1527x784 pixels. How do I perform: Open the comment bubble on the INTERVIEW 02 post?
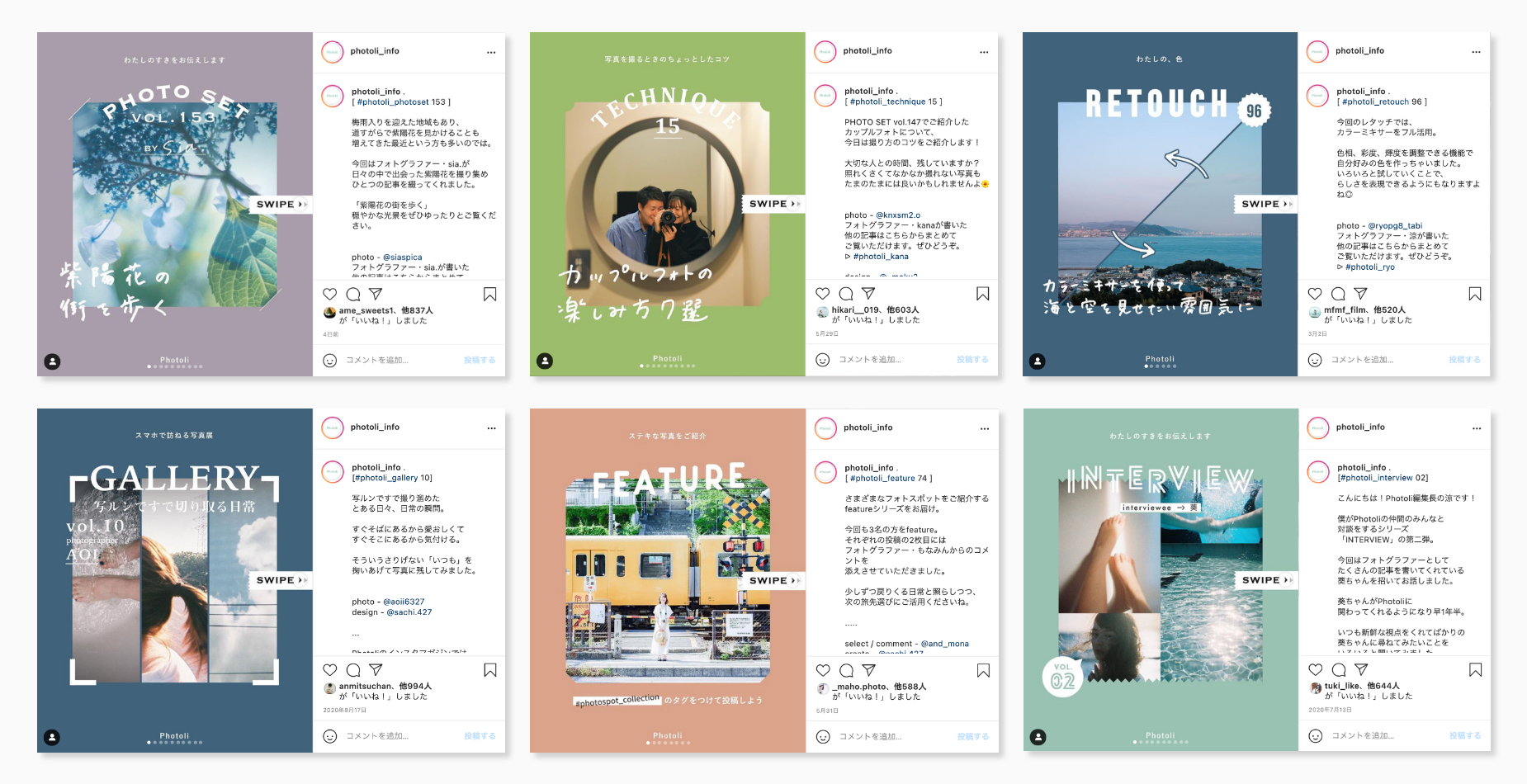[x=1339, y=669]
